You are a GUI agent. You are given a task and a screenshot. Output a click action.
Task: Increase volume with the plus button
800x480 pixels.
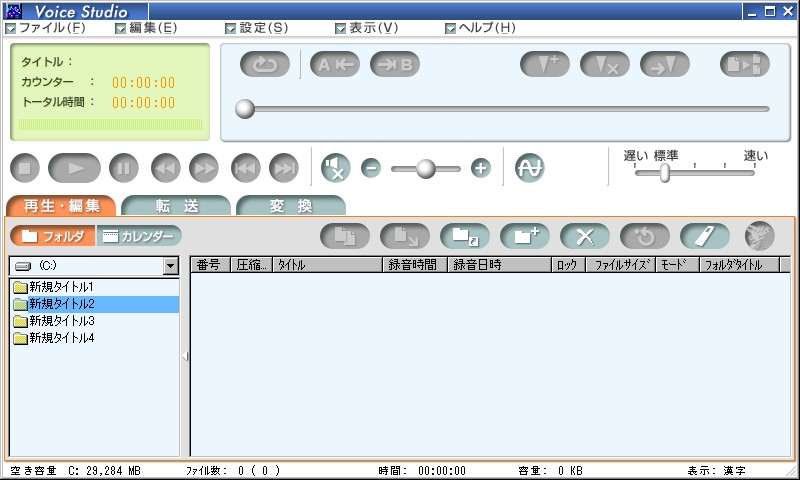pyautogui.click(x=481, y=168)
